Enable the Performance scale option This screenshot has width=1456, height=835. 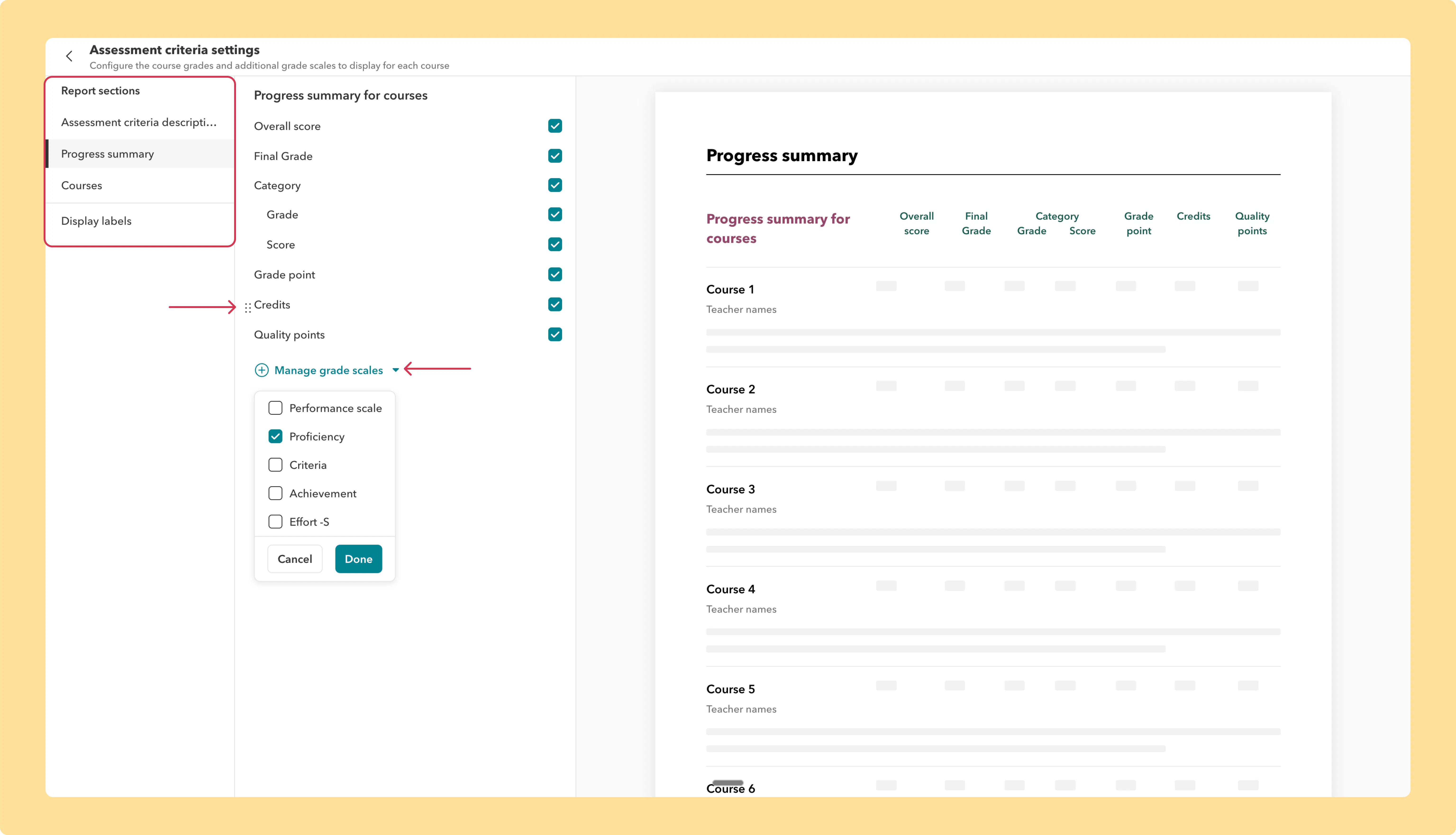click(275, 408)
